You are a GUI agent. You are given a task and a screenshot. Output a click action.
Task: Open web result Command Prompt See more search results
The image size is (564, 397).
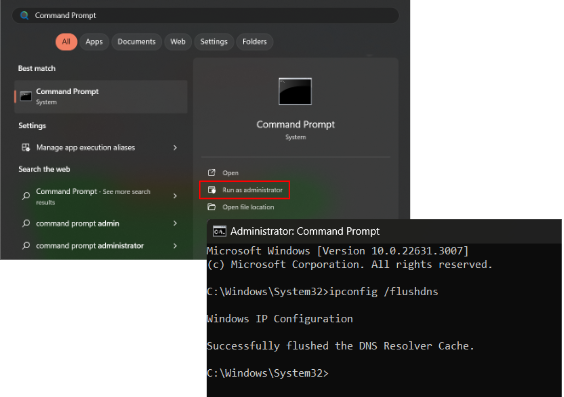101,196
